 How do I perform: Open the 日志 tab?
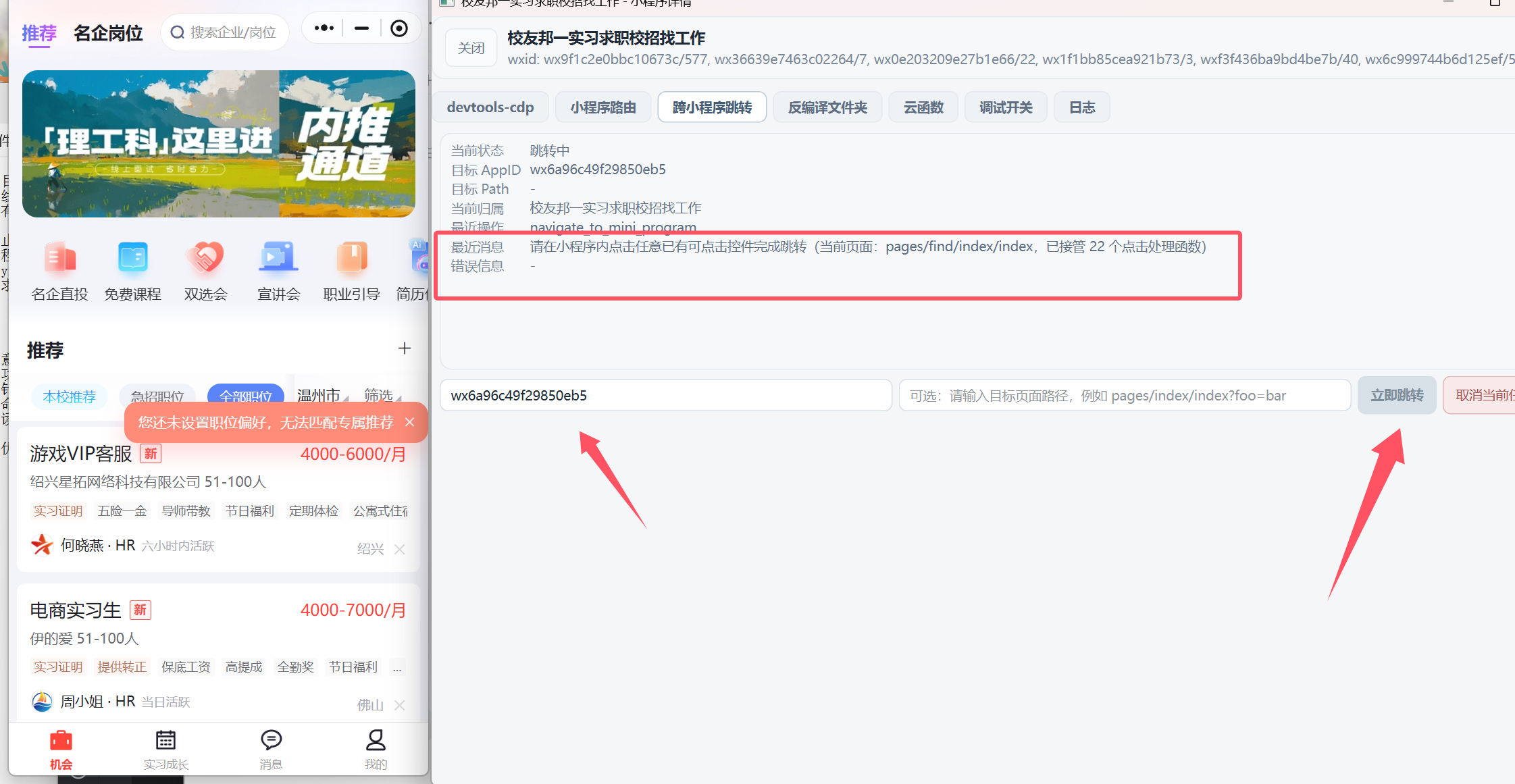(x=1082, y=107)
